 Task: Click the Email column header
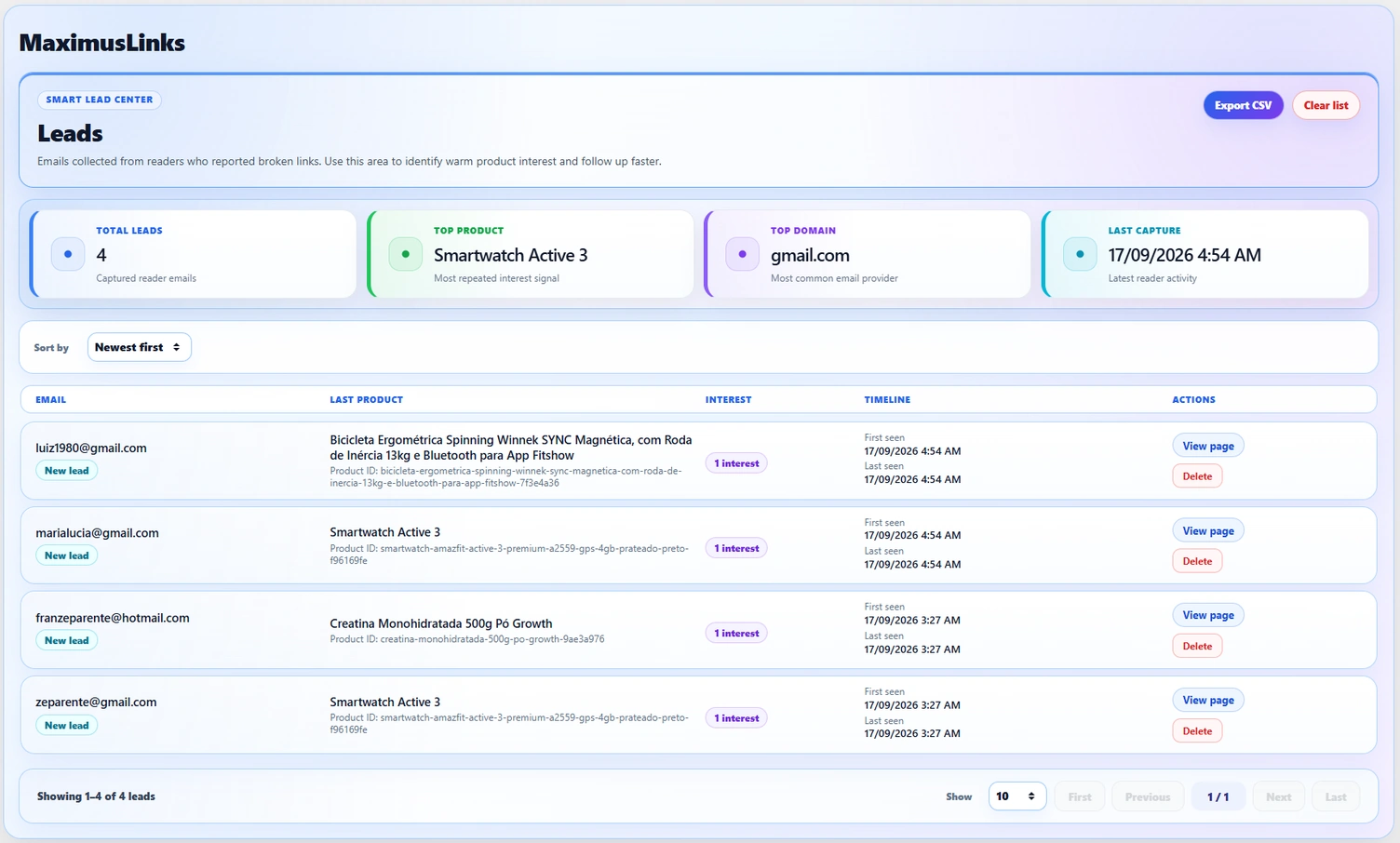(x=50, y=399)
